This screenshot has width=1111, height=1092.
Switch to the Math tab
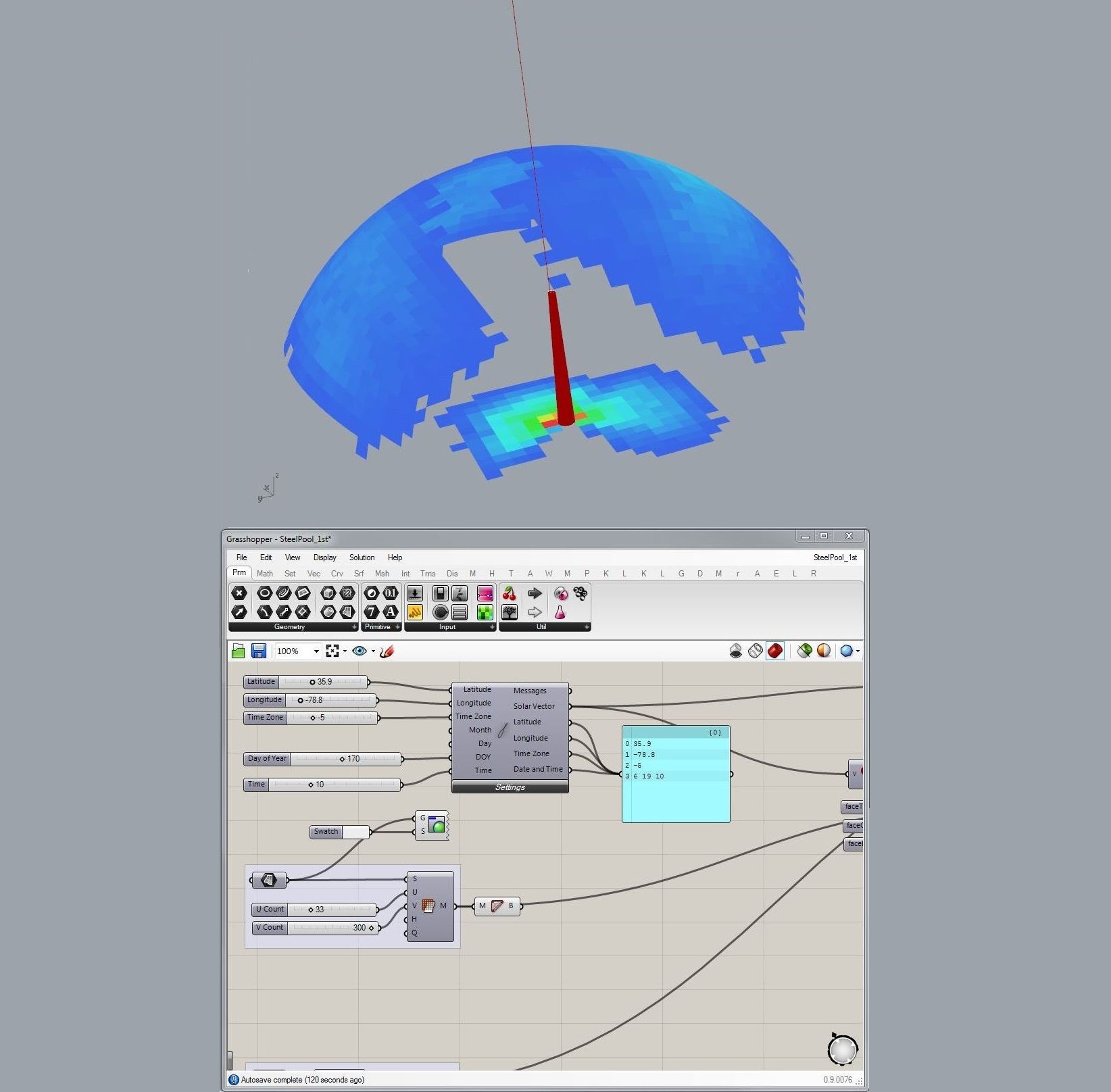coord(264,574)
